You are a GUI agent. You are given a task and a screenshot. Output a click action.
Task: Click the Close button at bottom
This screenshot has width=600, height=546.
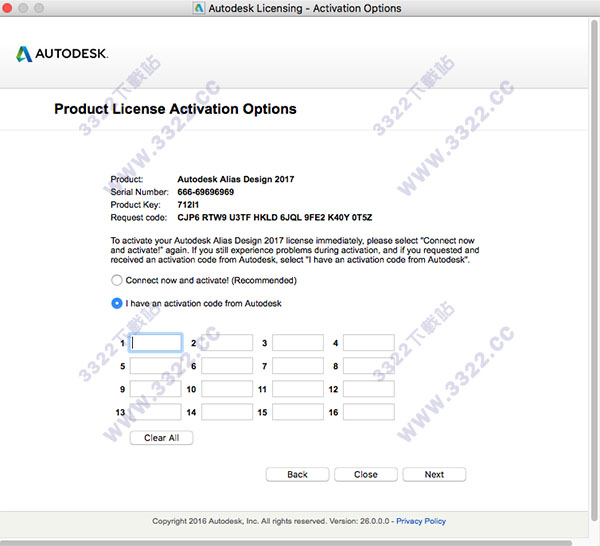tap(365, 474)
